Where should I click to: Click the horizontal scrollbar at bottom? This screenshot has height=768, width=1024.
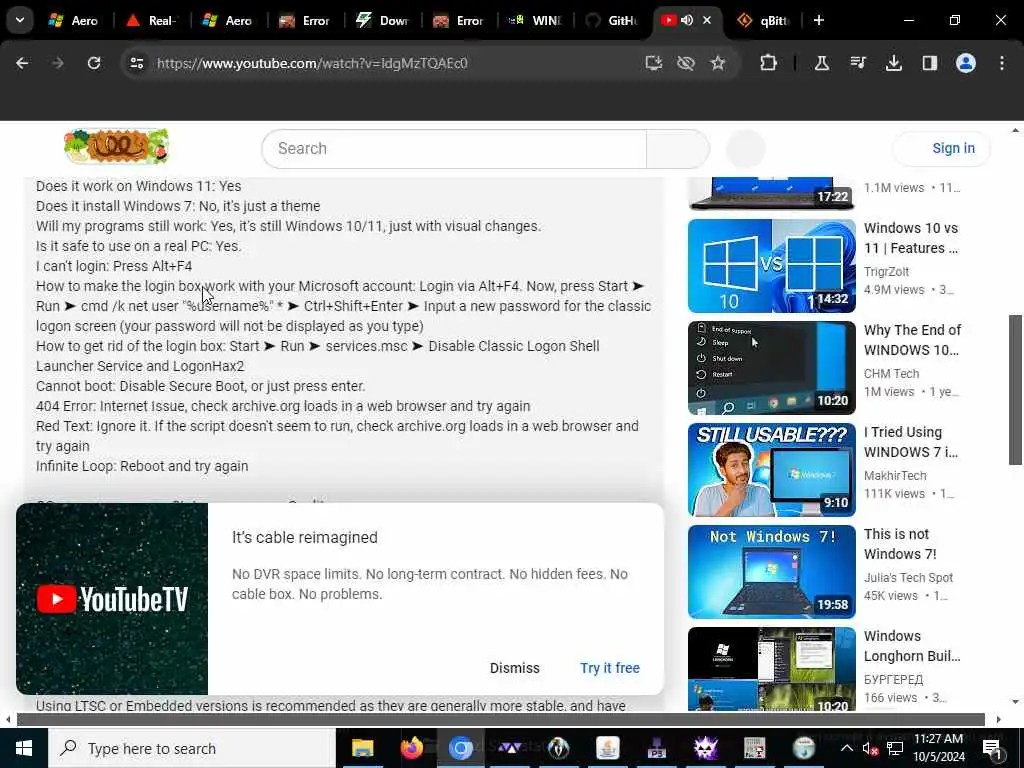[501, 720]
